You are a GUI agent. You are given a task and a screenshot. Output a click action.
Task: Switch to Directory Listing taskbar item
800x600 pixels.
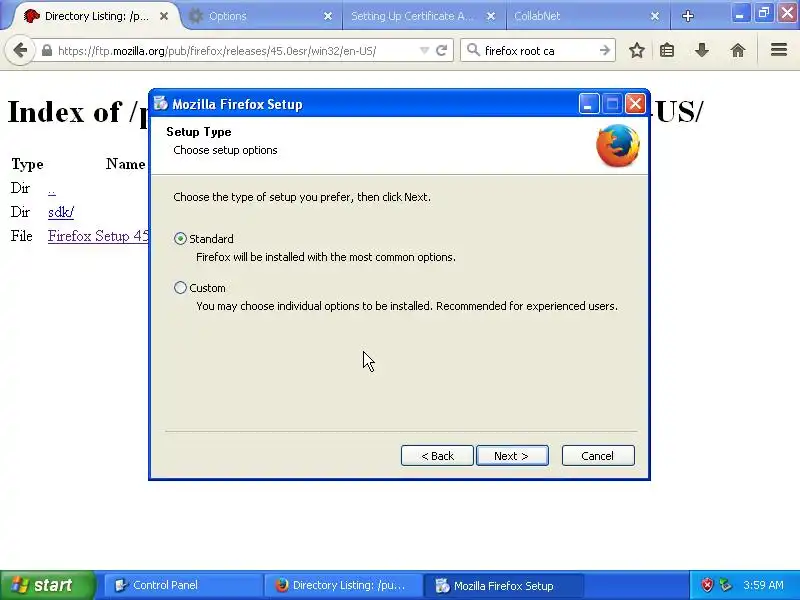point(343,585)
